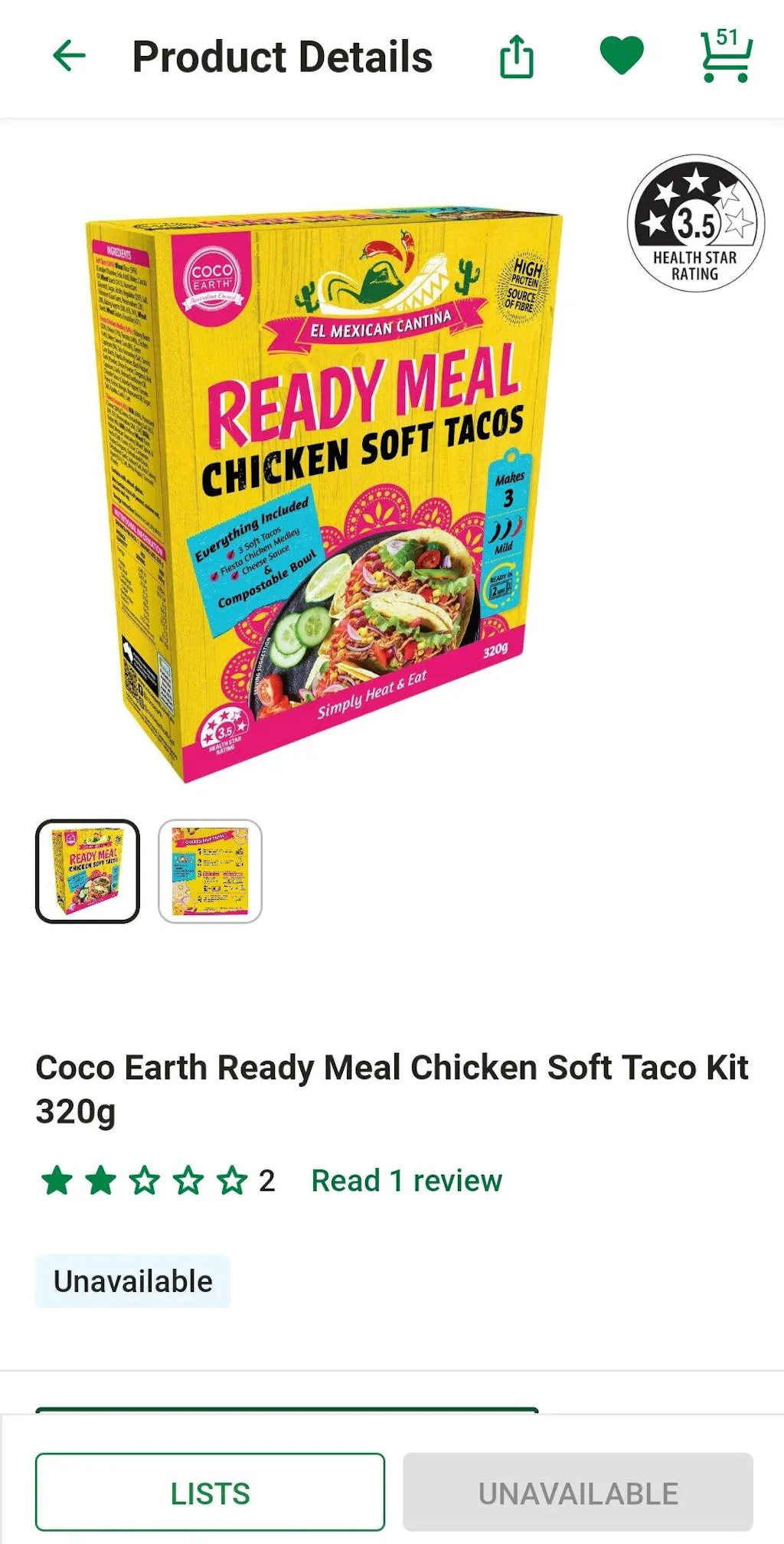Click the Read 1 review link
This screenshot has width=784, height=1544.
coord(407,1180)
